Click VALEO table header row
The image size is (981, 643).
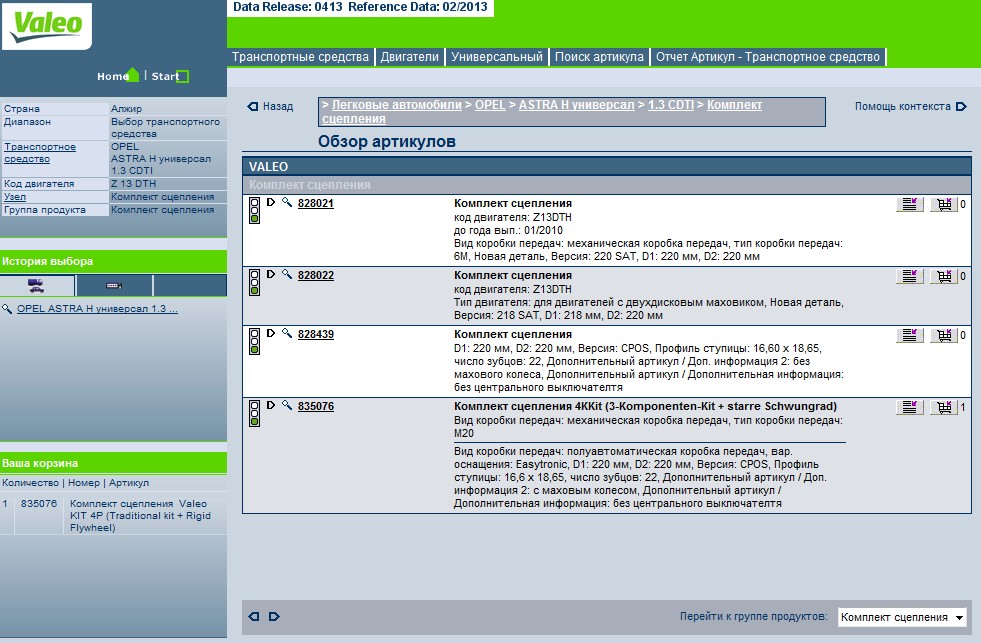click(606, 166)
